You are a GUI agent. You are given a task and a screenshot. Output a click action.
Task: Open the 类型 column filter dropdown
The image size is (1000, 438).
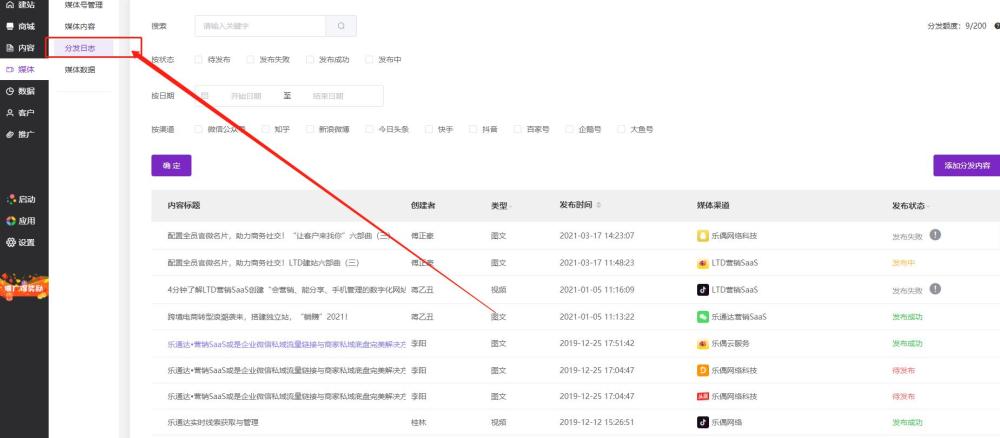tap(511, 207)
